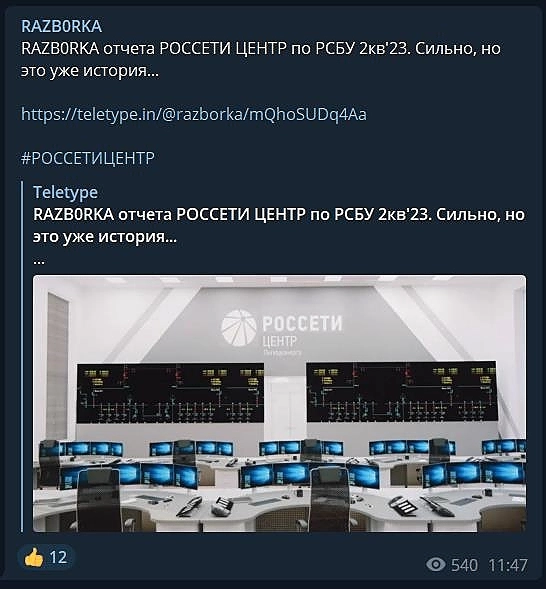
Task: Click the reaction count number 12
Action: 58,557
